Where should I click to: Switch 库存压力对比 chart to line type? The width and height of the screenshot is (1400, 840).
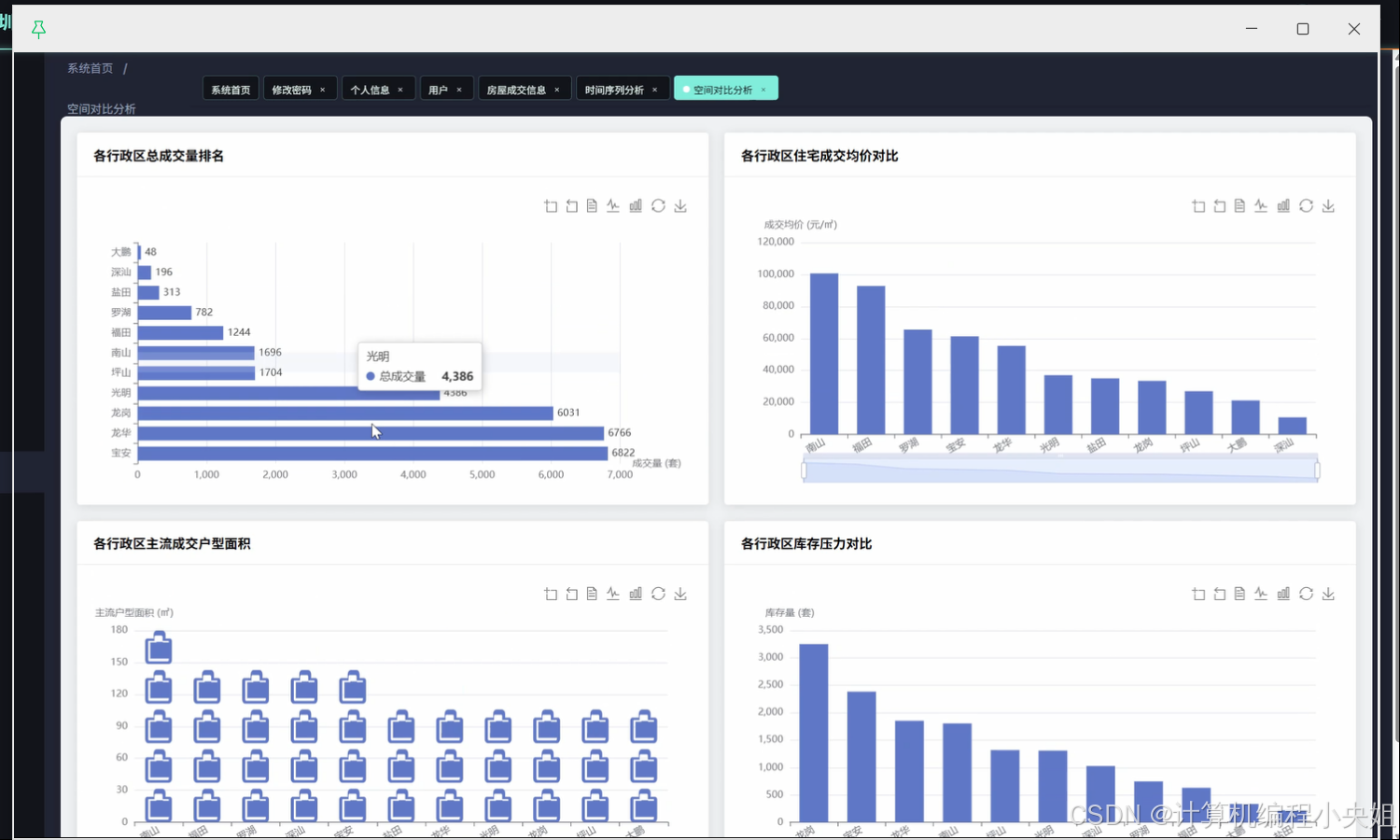(x=1261, y=594)
